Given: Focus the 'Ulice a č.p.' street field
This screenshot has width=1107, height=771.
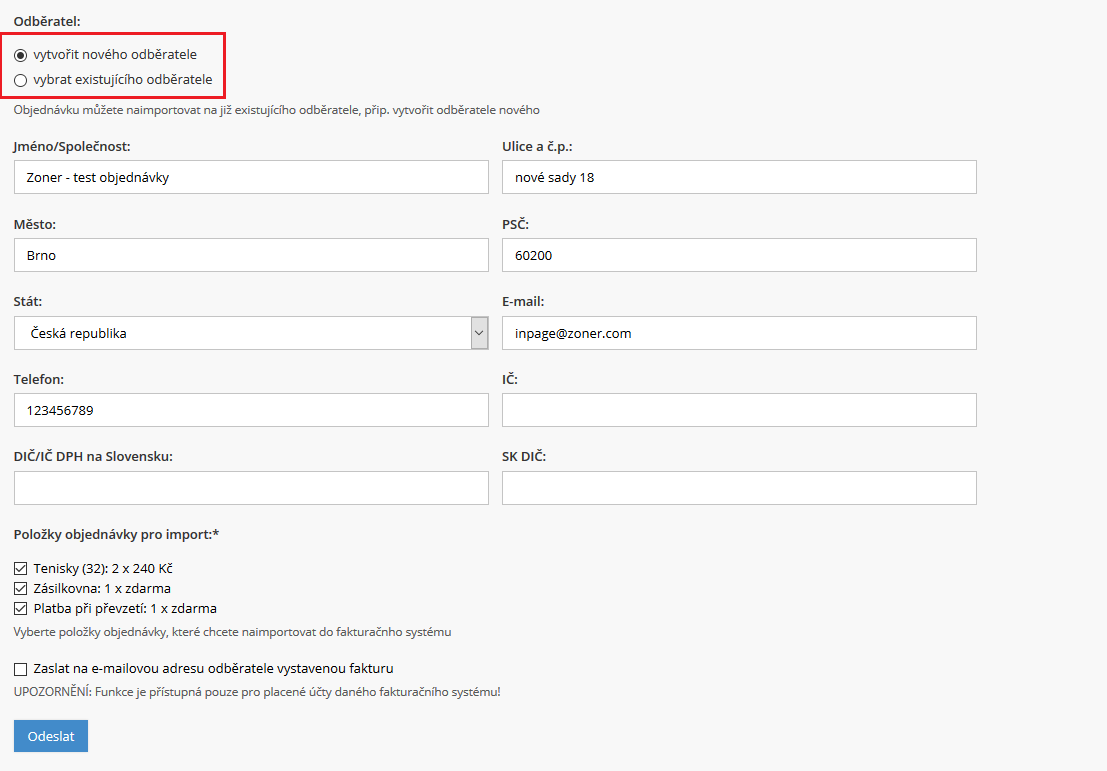Looking at the screenshot, I should pos(738,177).
